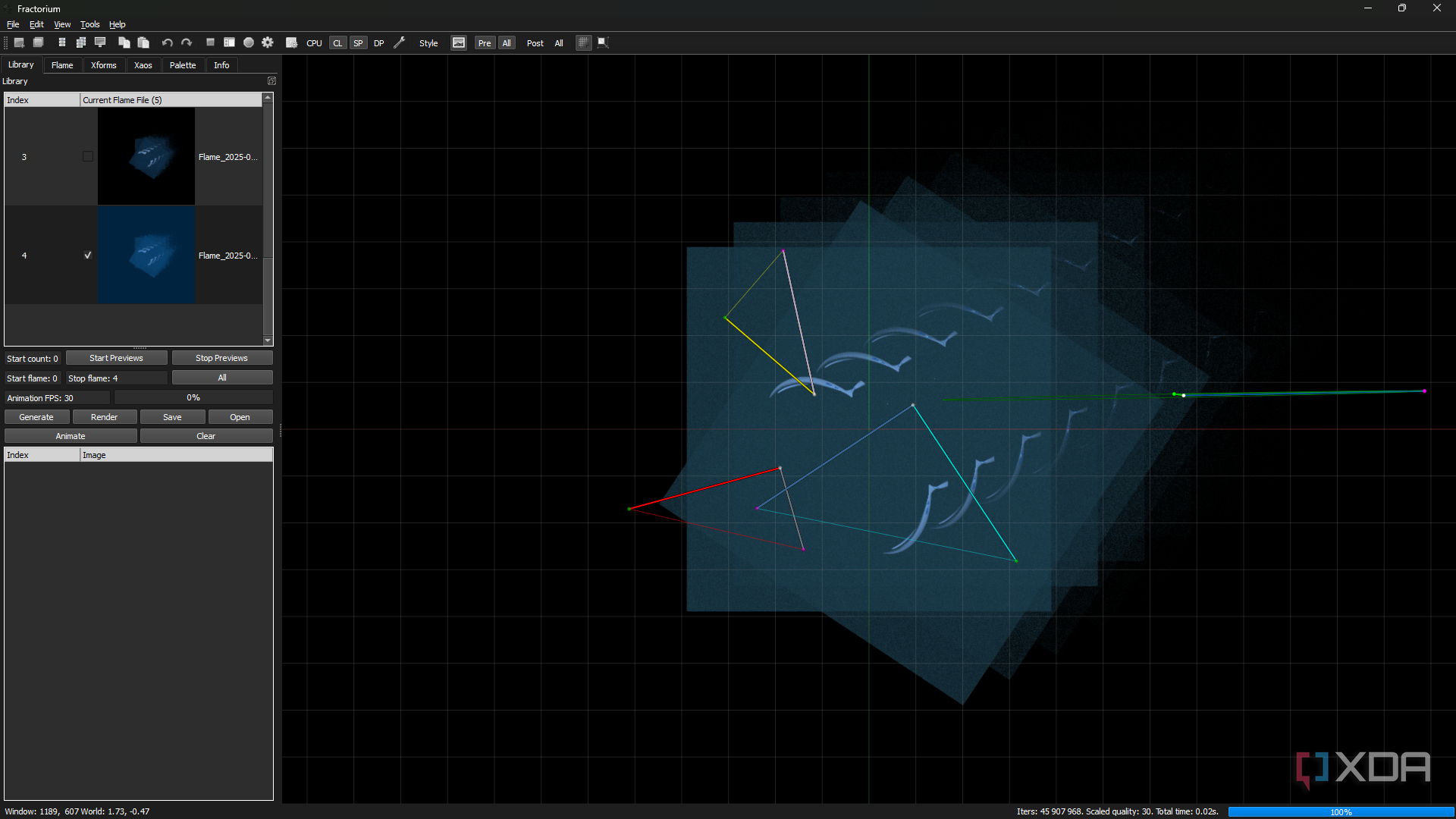Screen dimensions: 1456x819
Task: Click the Animation FPS field
Action: click(x=58, y=398)
